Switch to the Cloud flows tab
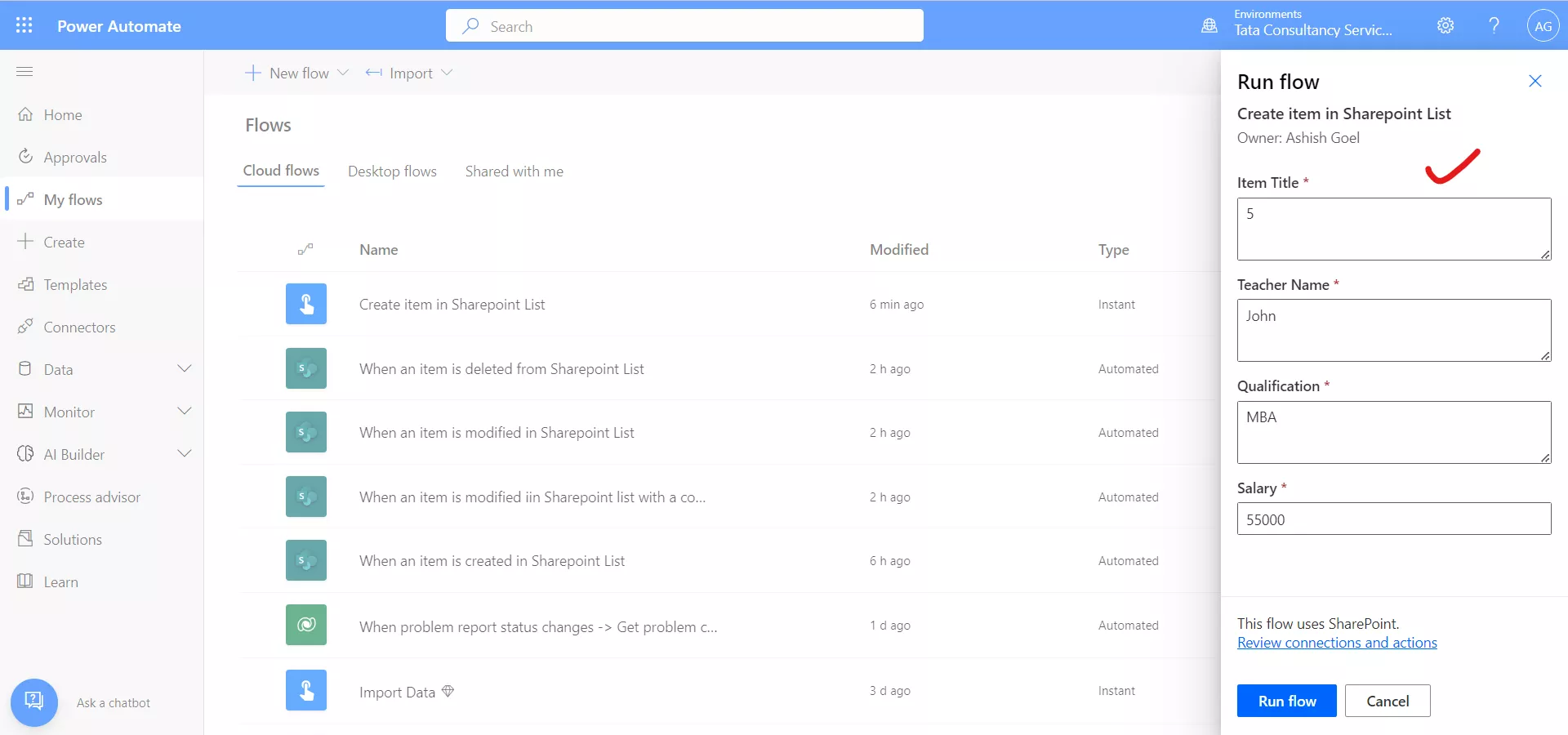 (x=281, y=170)
